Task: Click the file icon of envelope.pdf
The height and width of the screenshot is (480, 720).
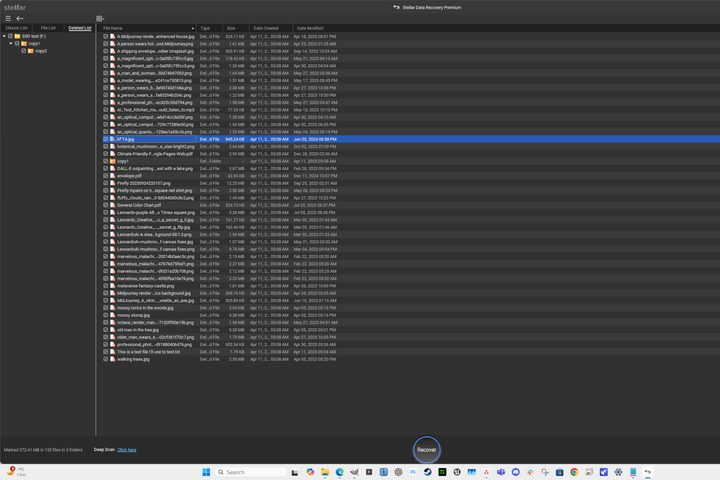Action: (112, 176)
